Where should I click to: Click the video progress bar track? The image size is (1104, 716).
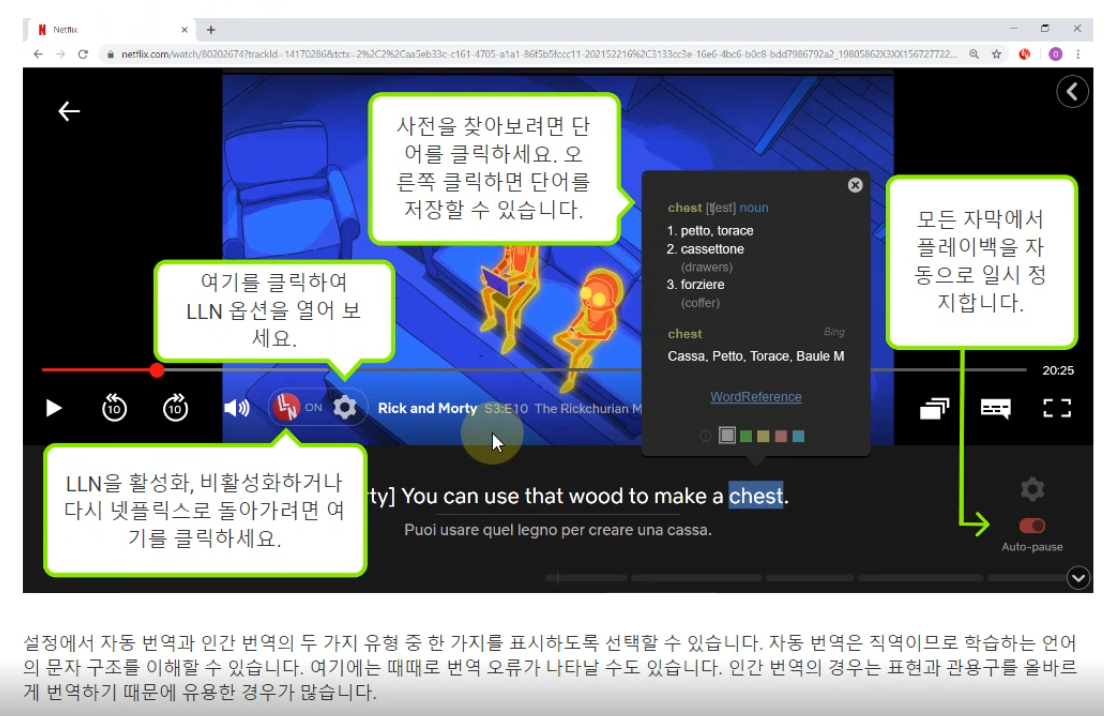click(533, 370)
